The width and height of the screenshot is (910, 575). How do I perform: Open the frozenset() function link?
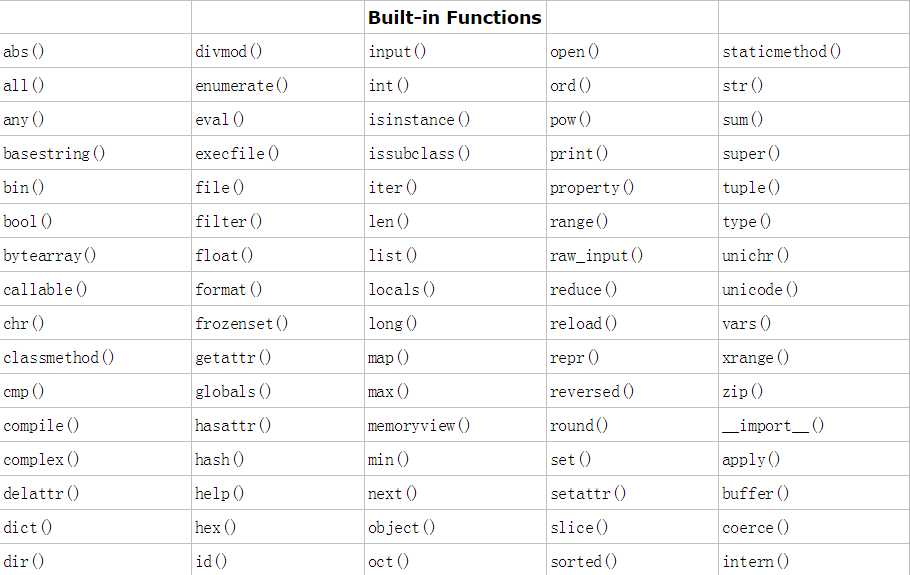[x=241, y=324]
